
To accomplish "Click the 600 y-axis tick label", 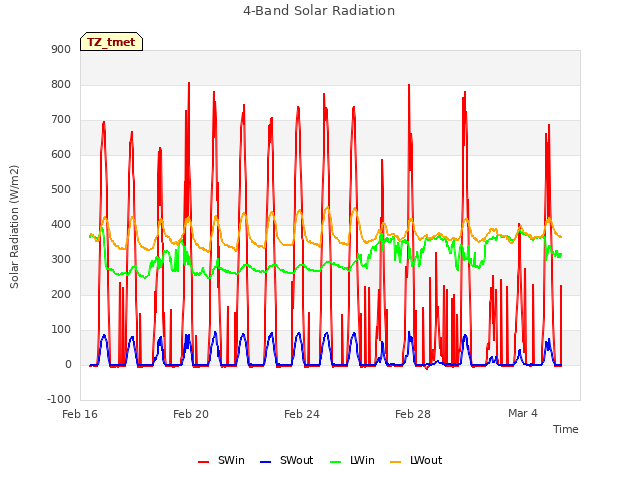I will (61, 154).
